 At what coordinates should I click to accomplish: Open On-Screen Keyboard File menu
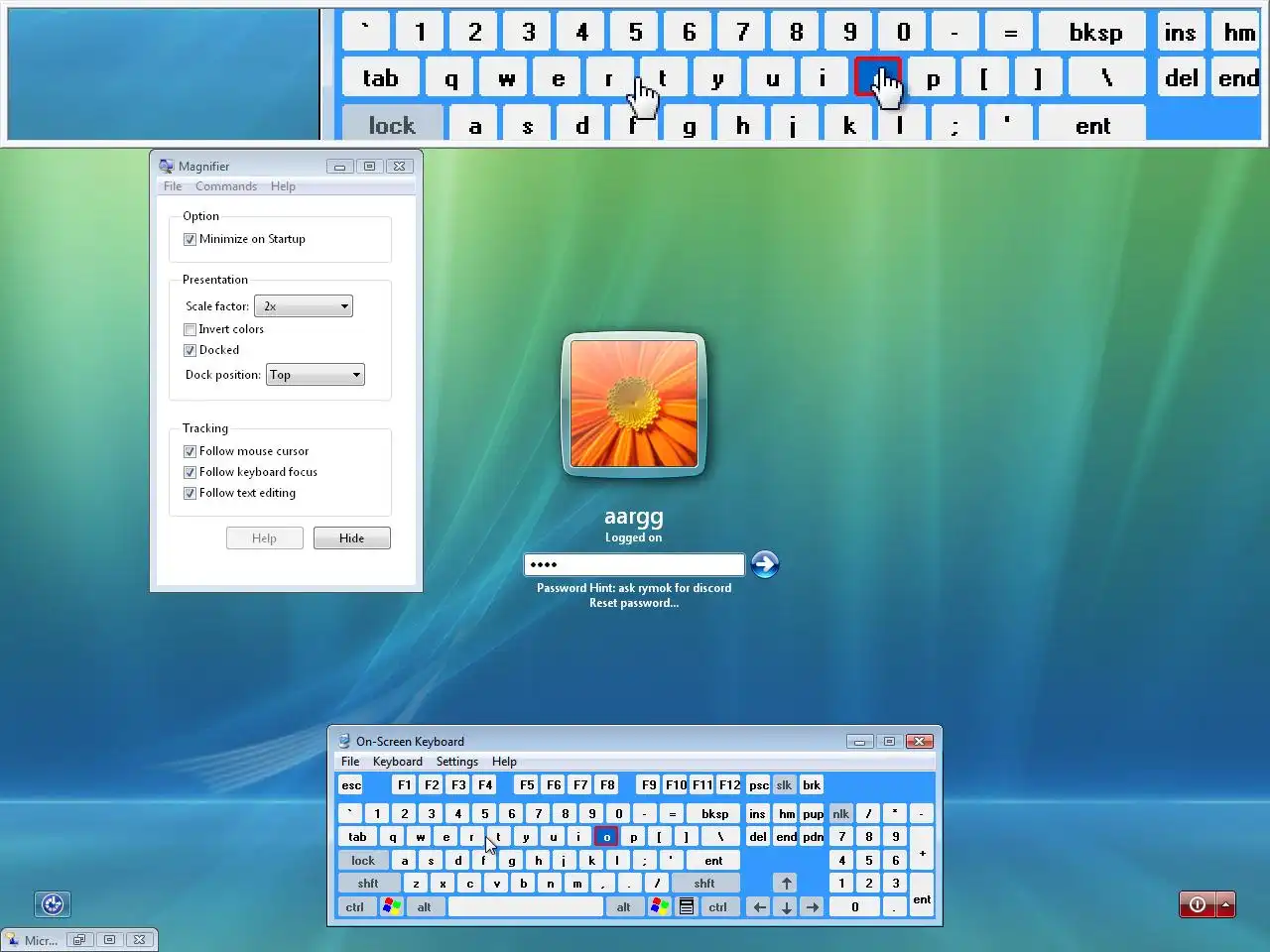(x=350, y=762)
